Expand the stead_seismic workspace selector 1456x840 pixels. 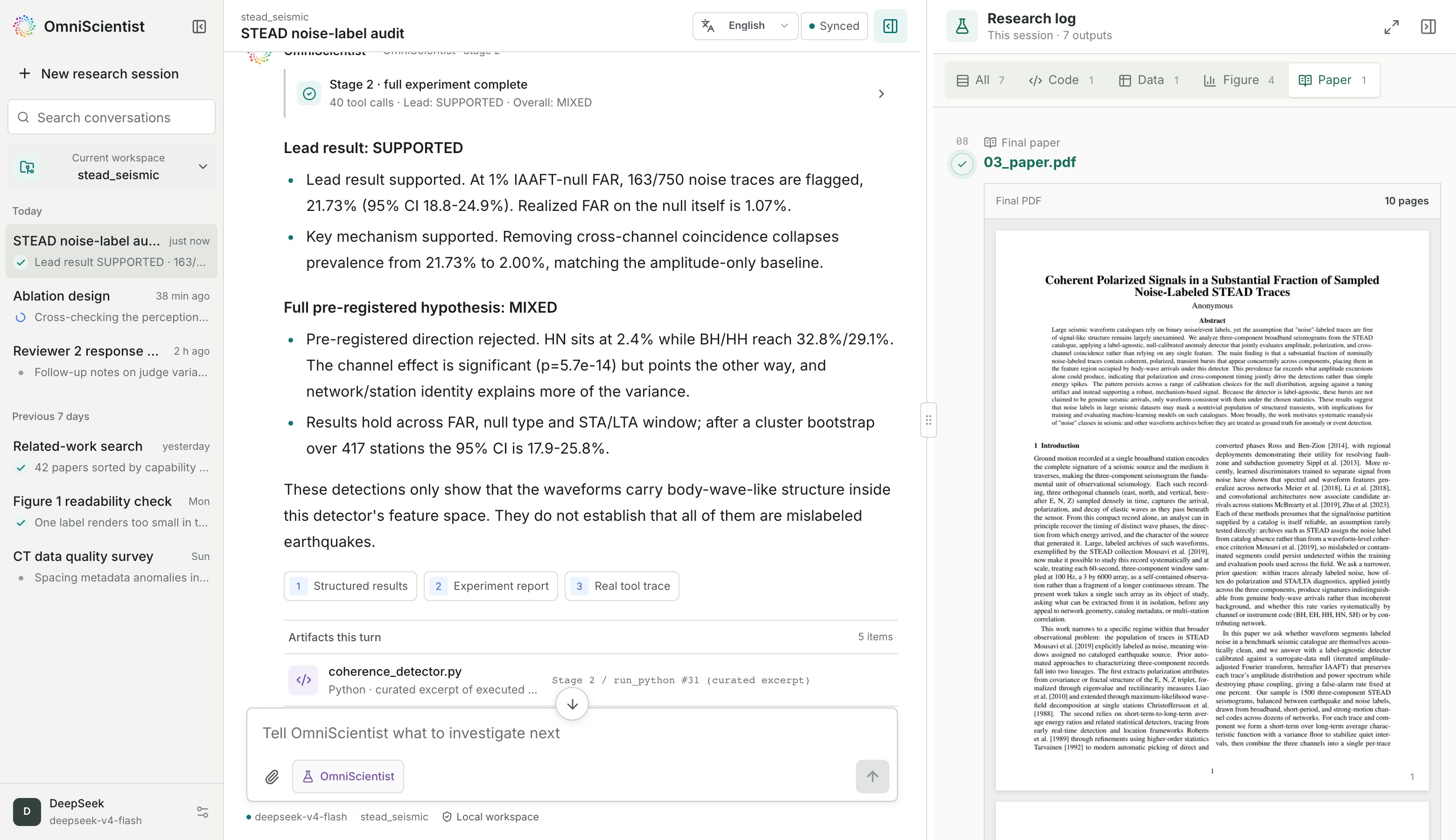[112, 166]
